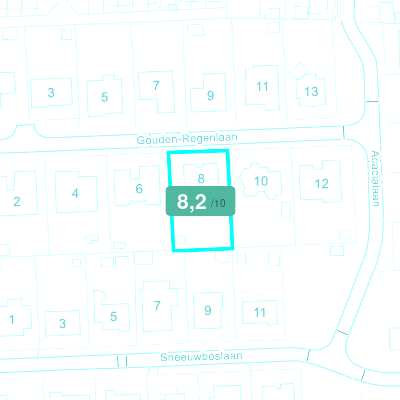The image size is (400, 400).
Task: Click house number 13 in top row
Action: (x=311, y=91)
